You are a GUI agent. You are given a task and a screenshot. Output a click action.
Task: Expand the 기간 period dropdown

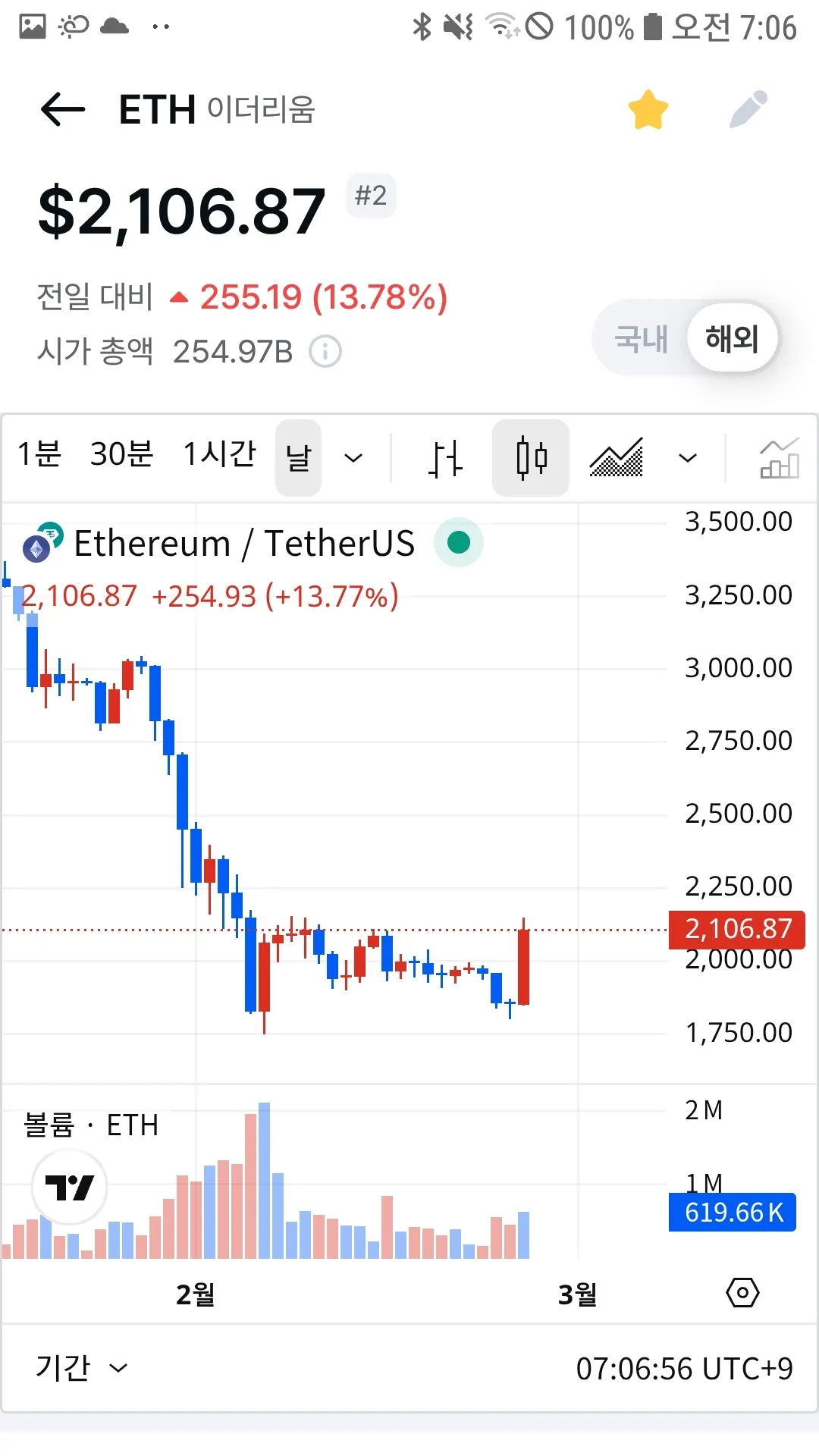(x=81, y=1368)
